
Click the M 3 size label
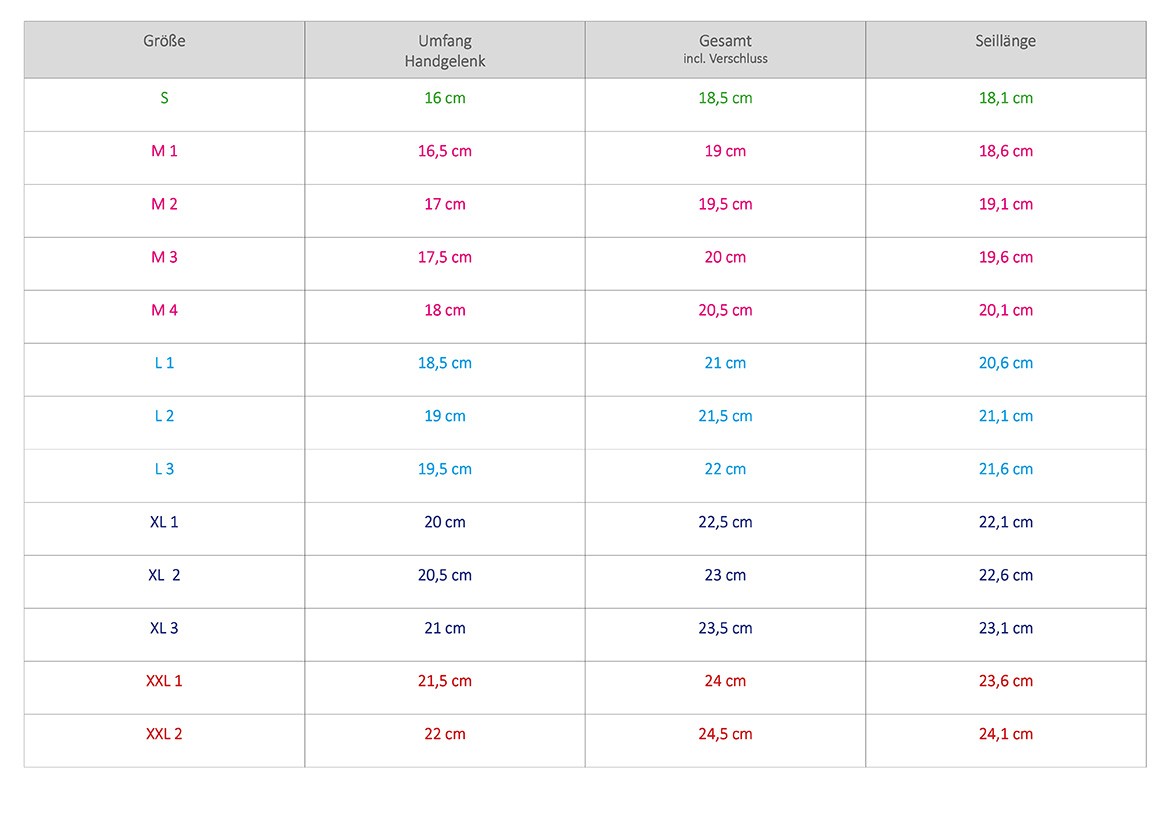[164, 257]
